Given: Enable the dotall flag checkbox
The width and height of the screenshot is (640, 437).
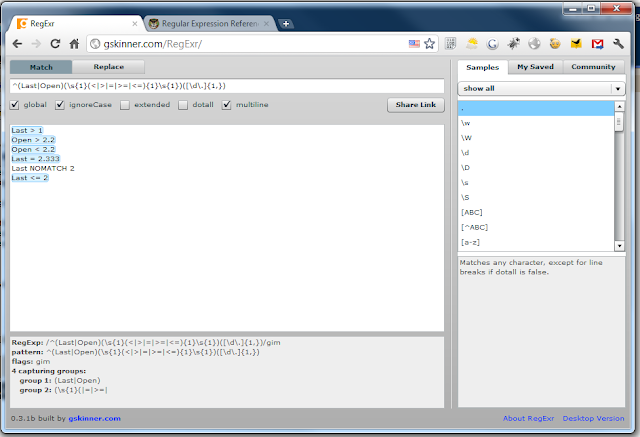Looking at the screenshot, I should (183, 105).
